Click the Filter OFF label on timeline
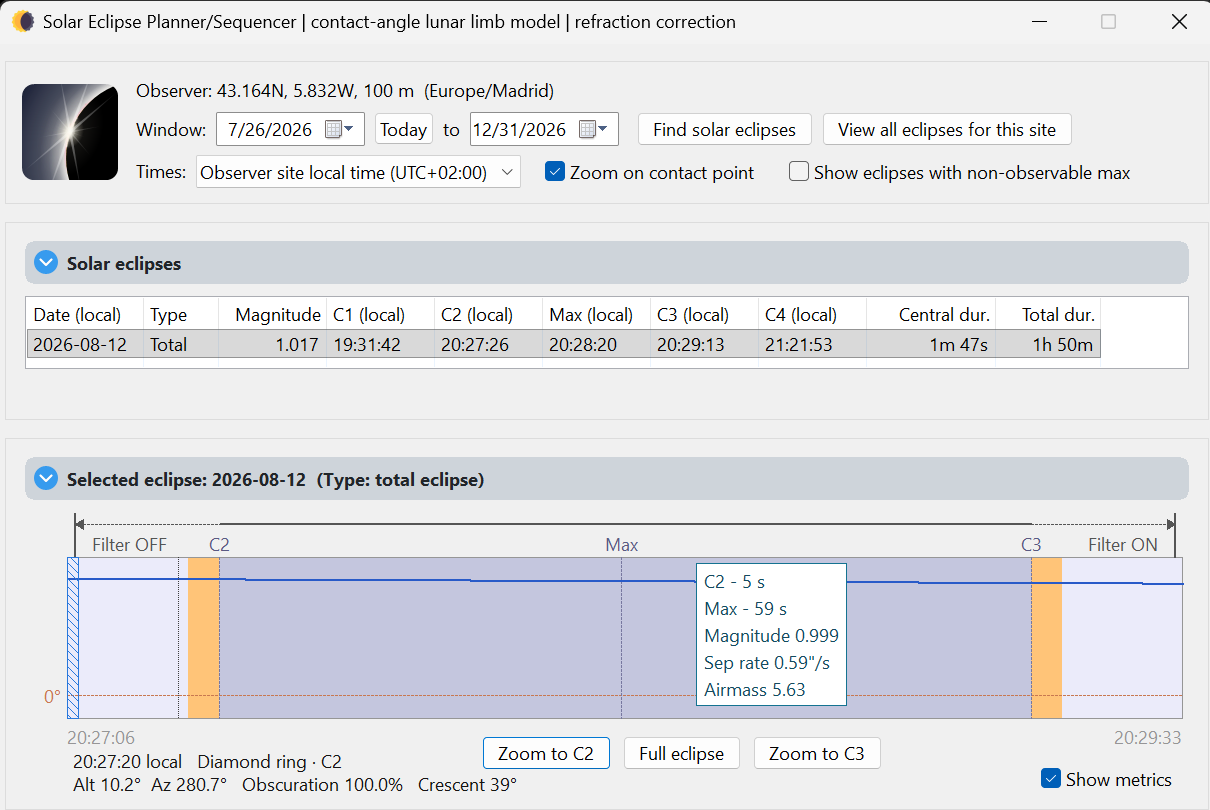Screen dimensions: 1210x810 coord(129,545)
